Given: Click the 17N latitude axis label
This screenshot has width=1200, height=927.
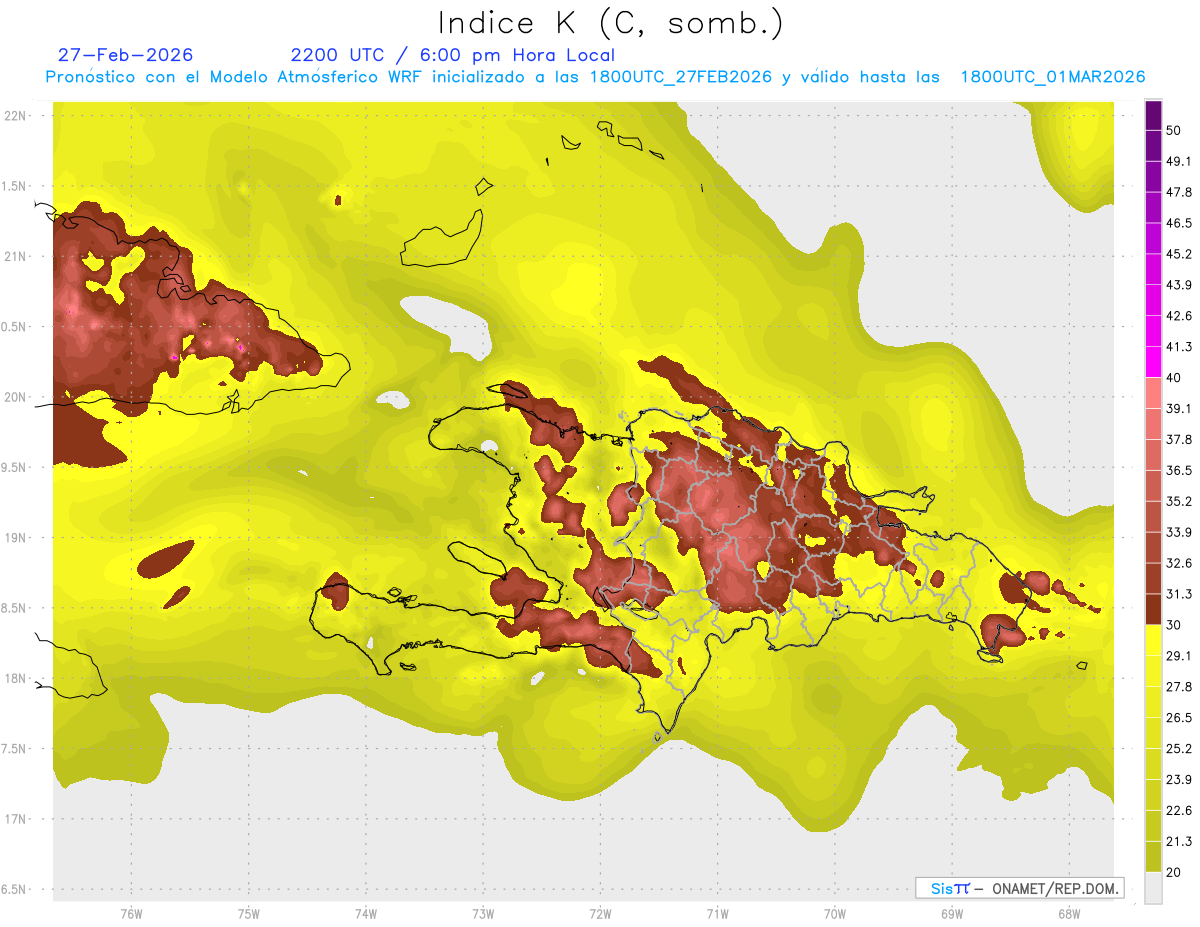Looking at the screenshot, I should click(x=16, y=819).
